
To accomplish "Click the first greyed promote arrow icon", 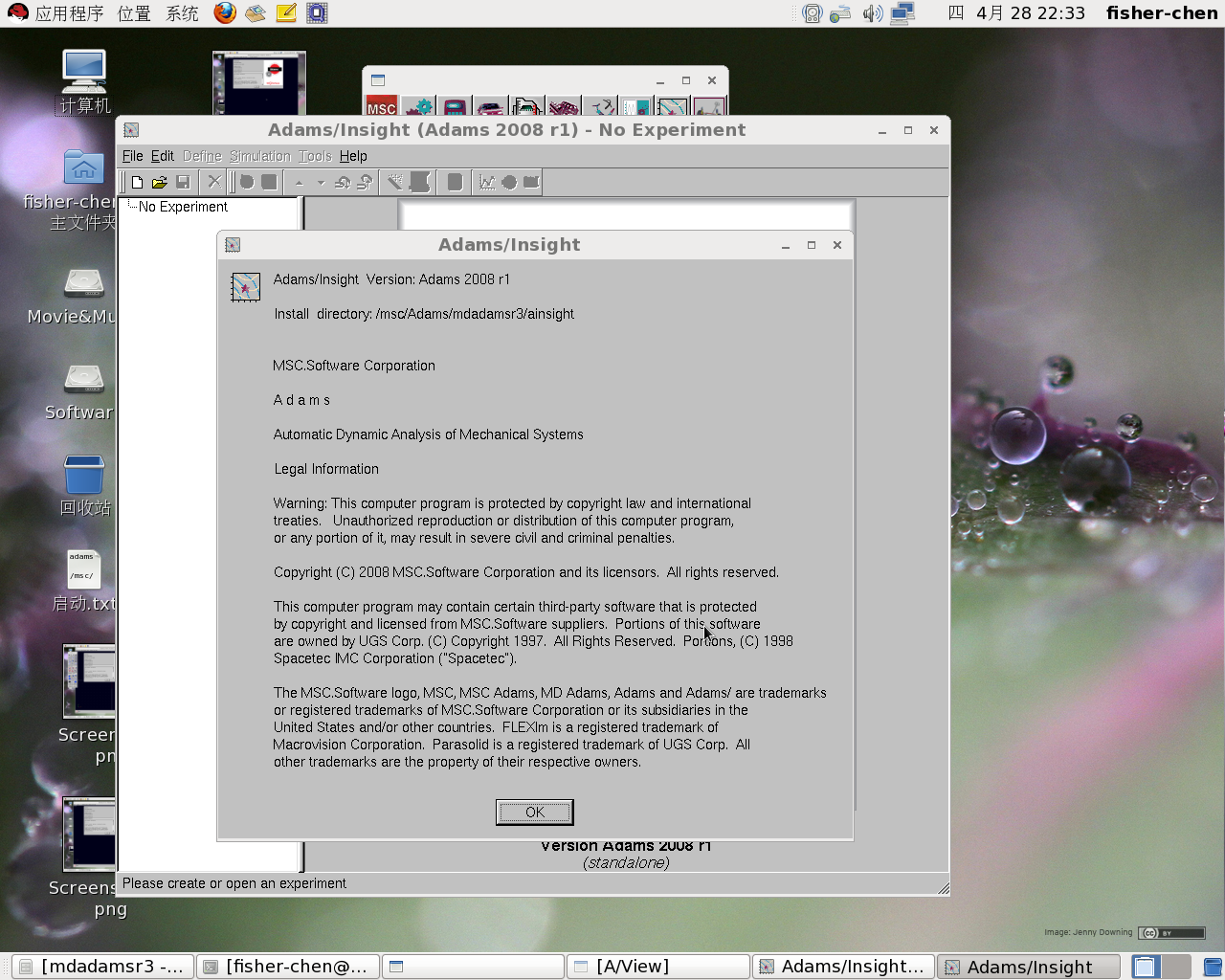I will click(x=343, y=182).
